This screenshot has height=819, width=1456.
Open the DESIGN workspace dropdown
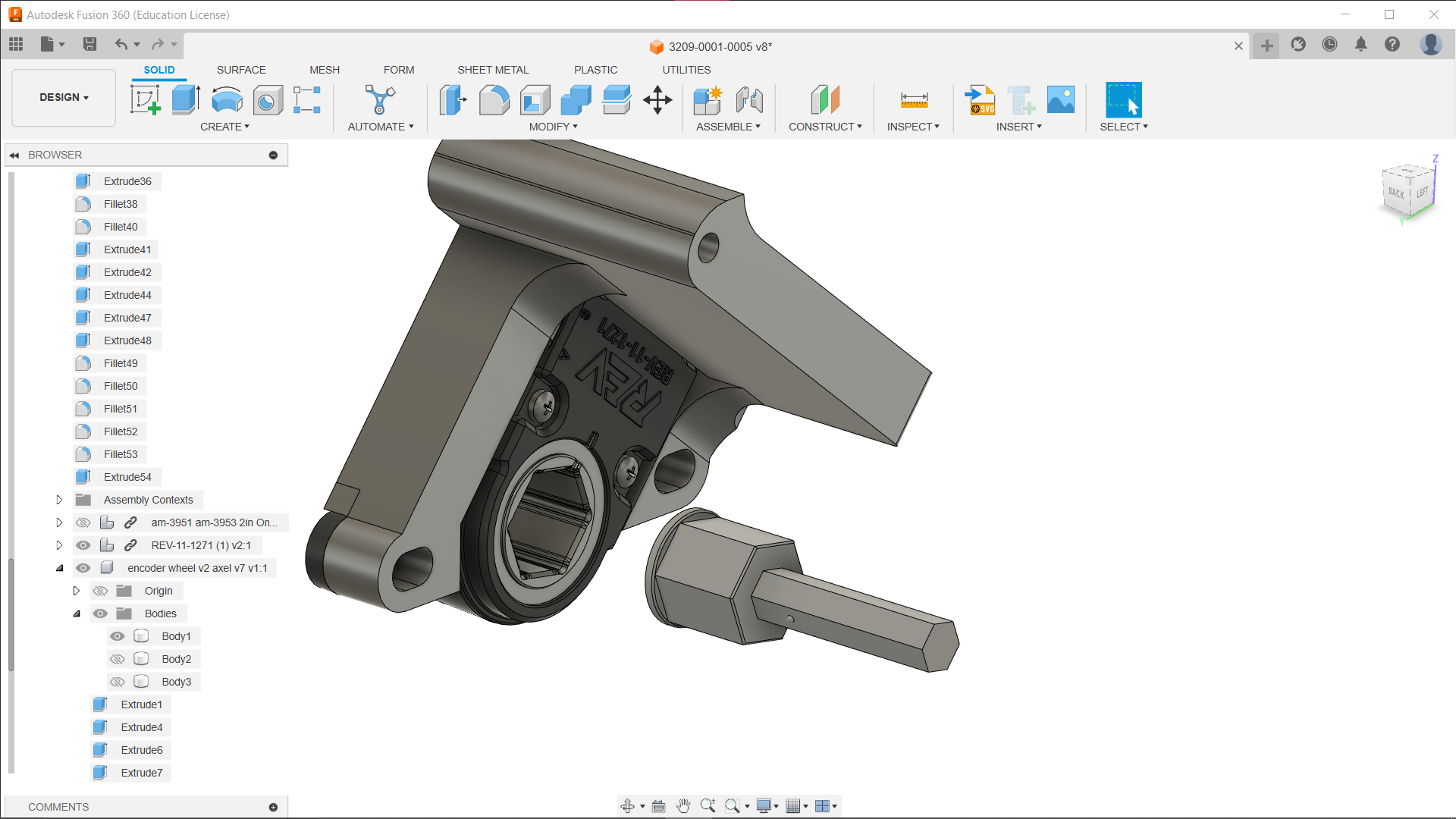pos(64,97)
